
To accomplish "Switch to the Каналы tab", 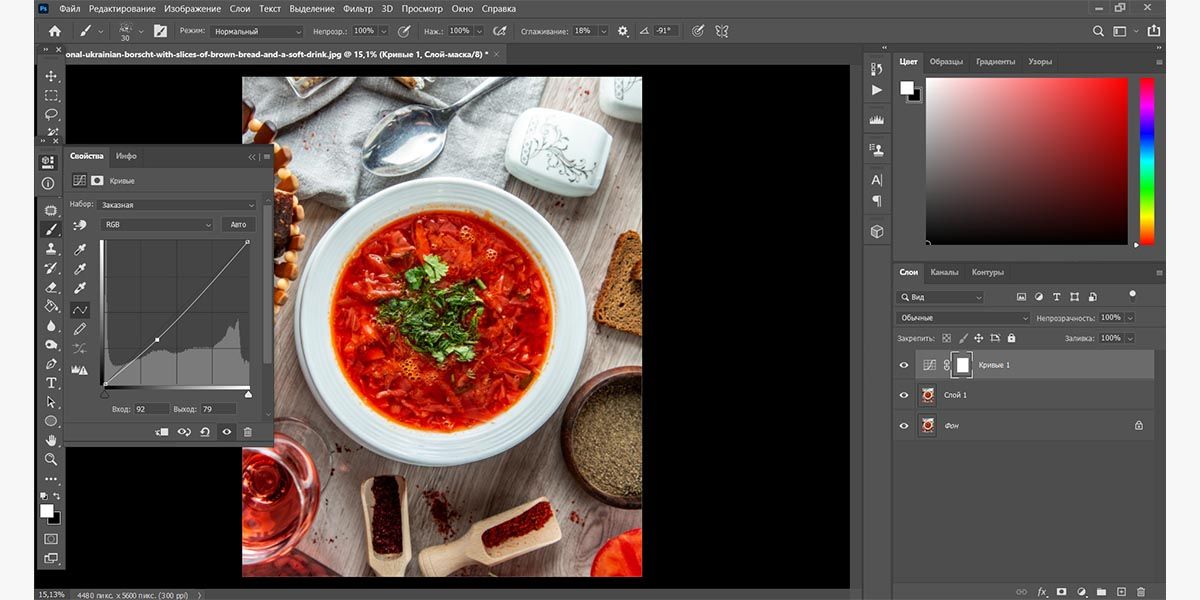I will click(946, 271).
